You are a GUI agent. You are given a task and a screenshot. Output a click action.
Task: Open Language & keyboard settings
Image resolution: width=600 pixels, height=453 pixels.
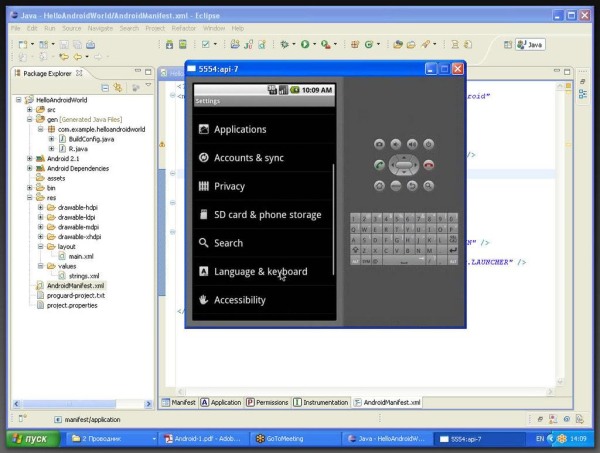click(x=260, y=272)
